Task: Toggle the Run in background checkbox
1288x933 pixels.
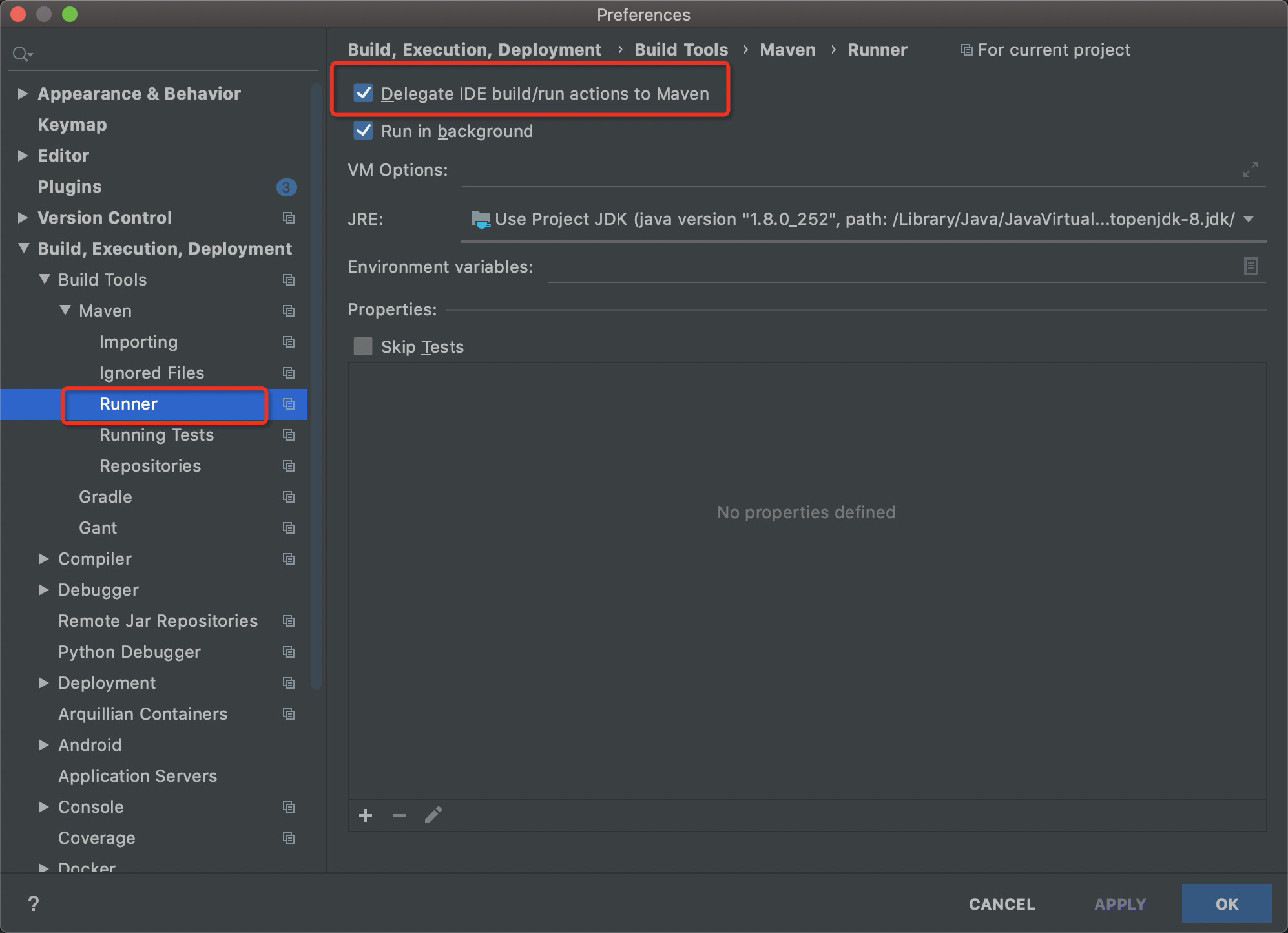Action: point(363,131)
